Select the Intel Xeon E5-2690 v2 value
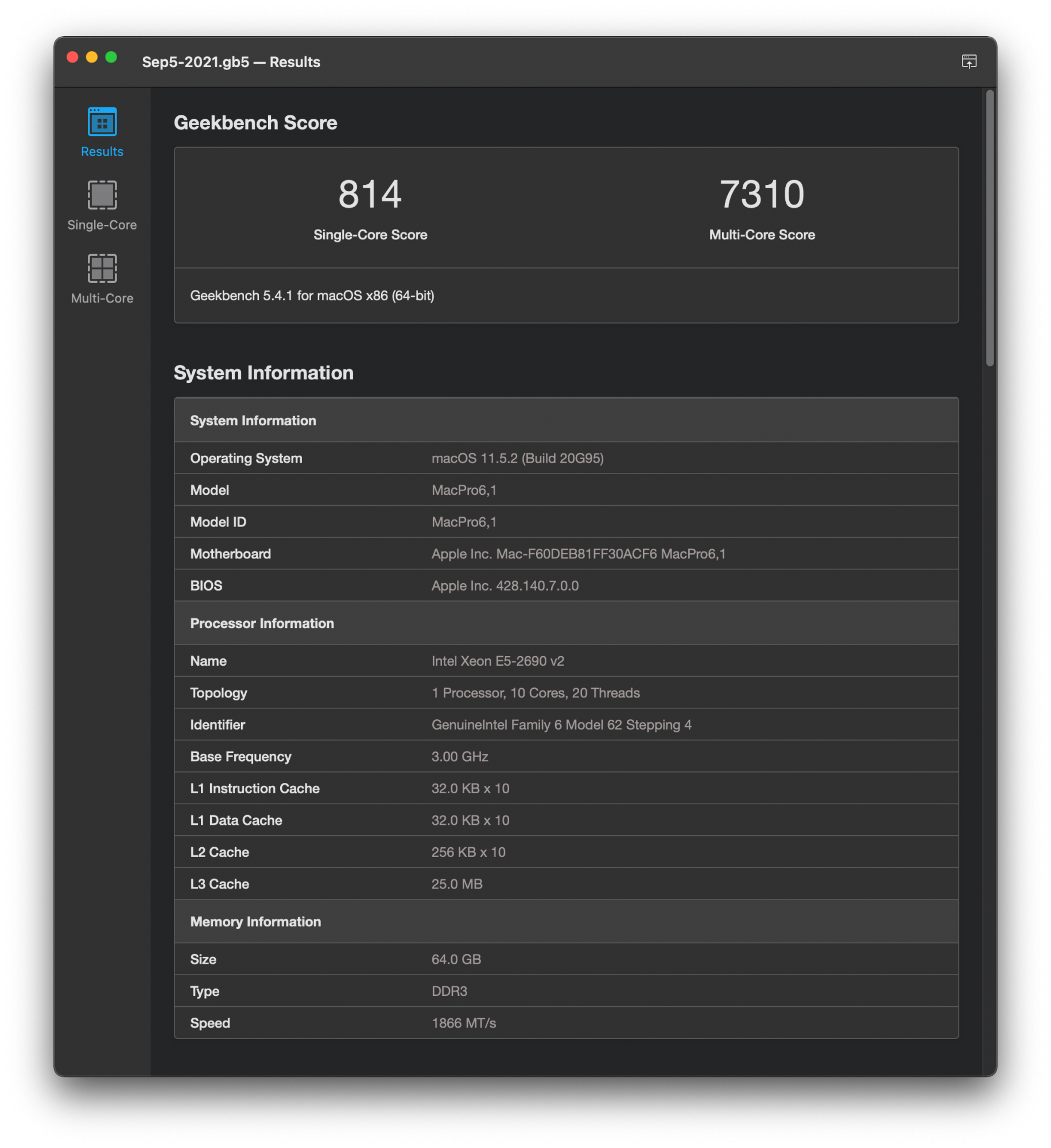The image size is (1051, 1148). click(498, 661)
